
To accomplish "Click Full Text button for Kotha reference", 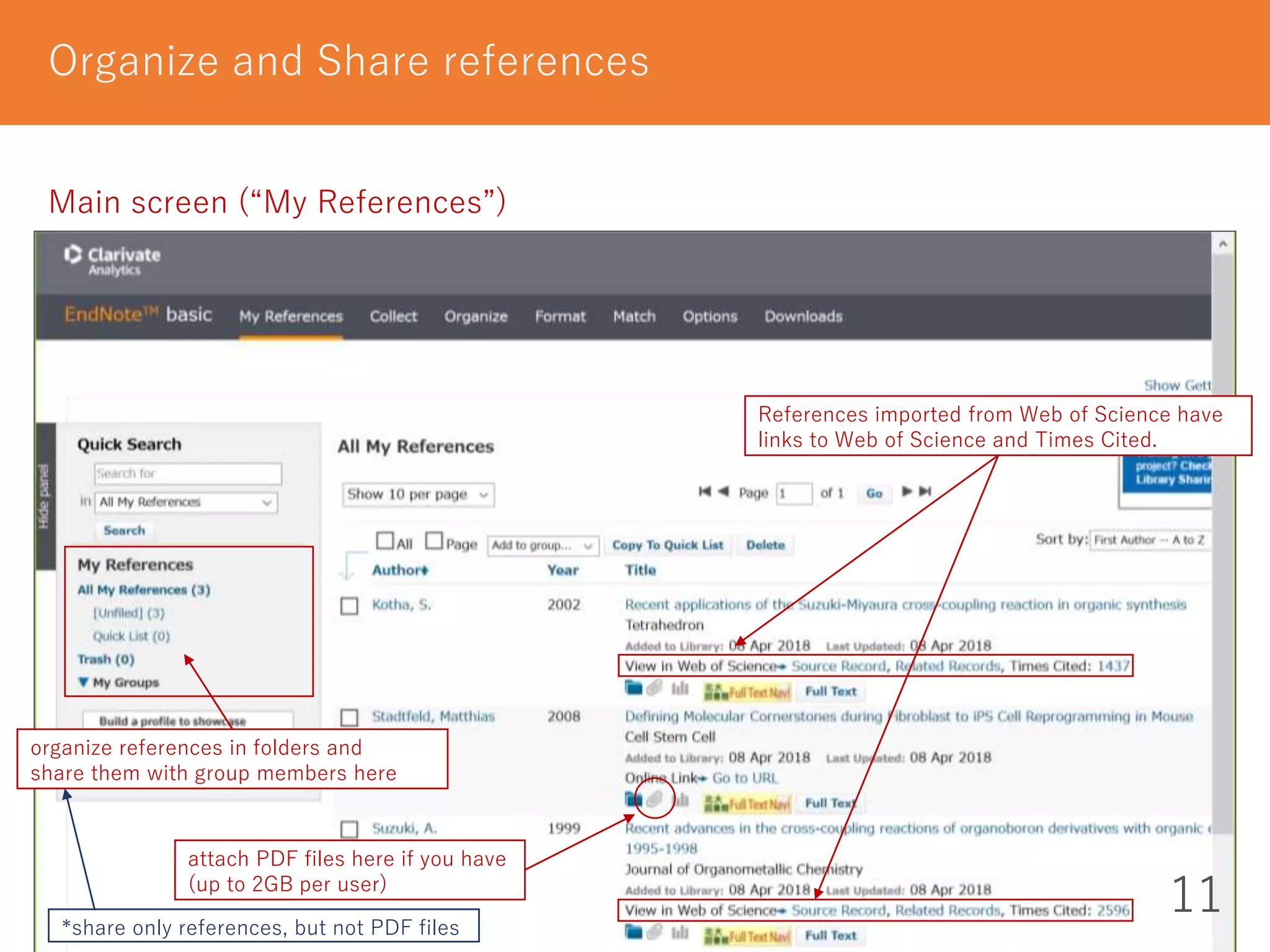I will click(x=830, y=692).
